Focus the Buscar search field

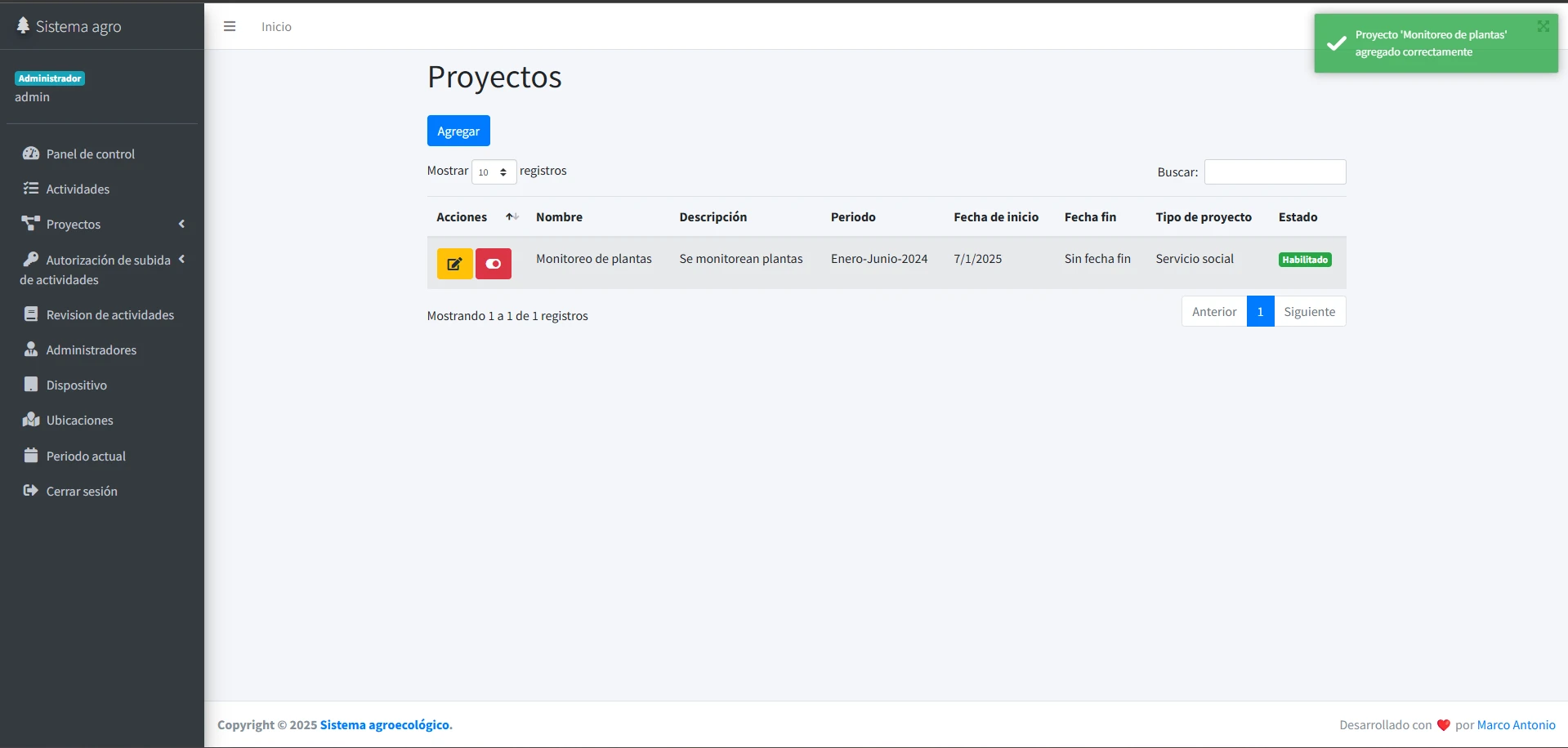(x=1275, y=171)
